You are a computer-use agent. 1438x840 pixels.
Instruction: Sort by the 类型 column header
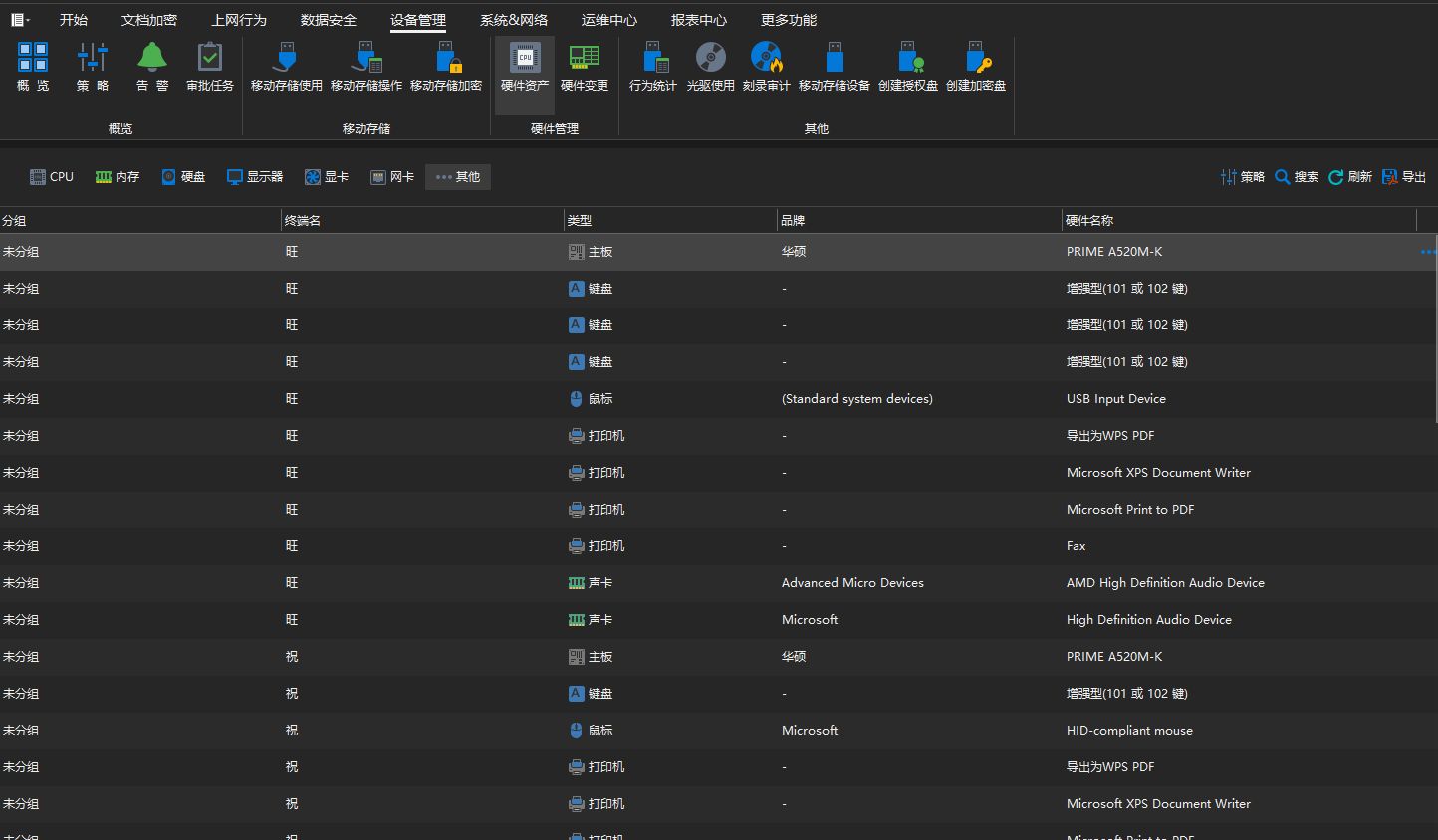coord(670,220)
